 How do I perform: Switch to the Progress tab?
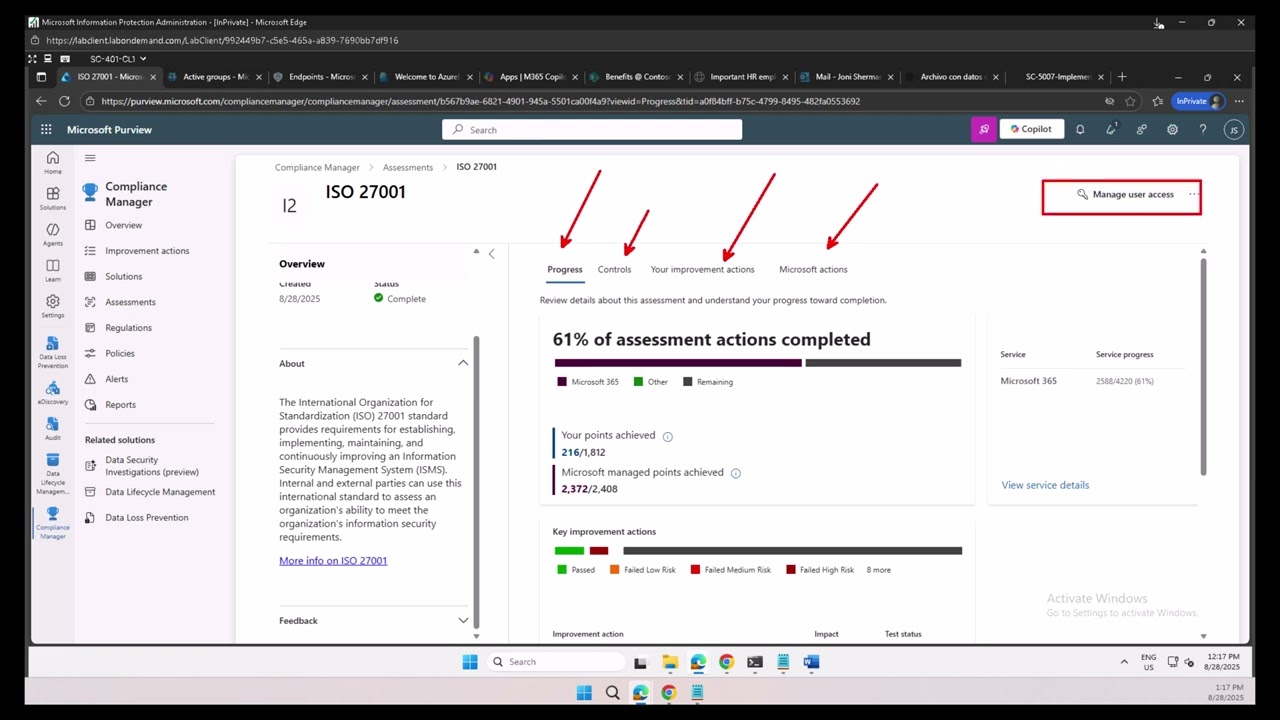tap(565, 269)
